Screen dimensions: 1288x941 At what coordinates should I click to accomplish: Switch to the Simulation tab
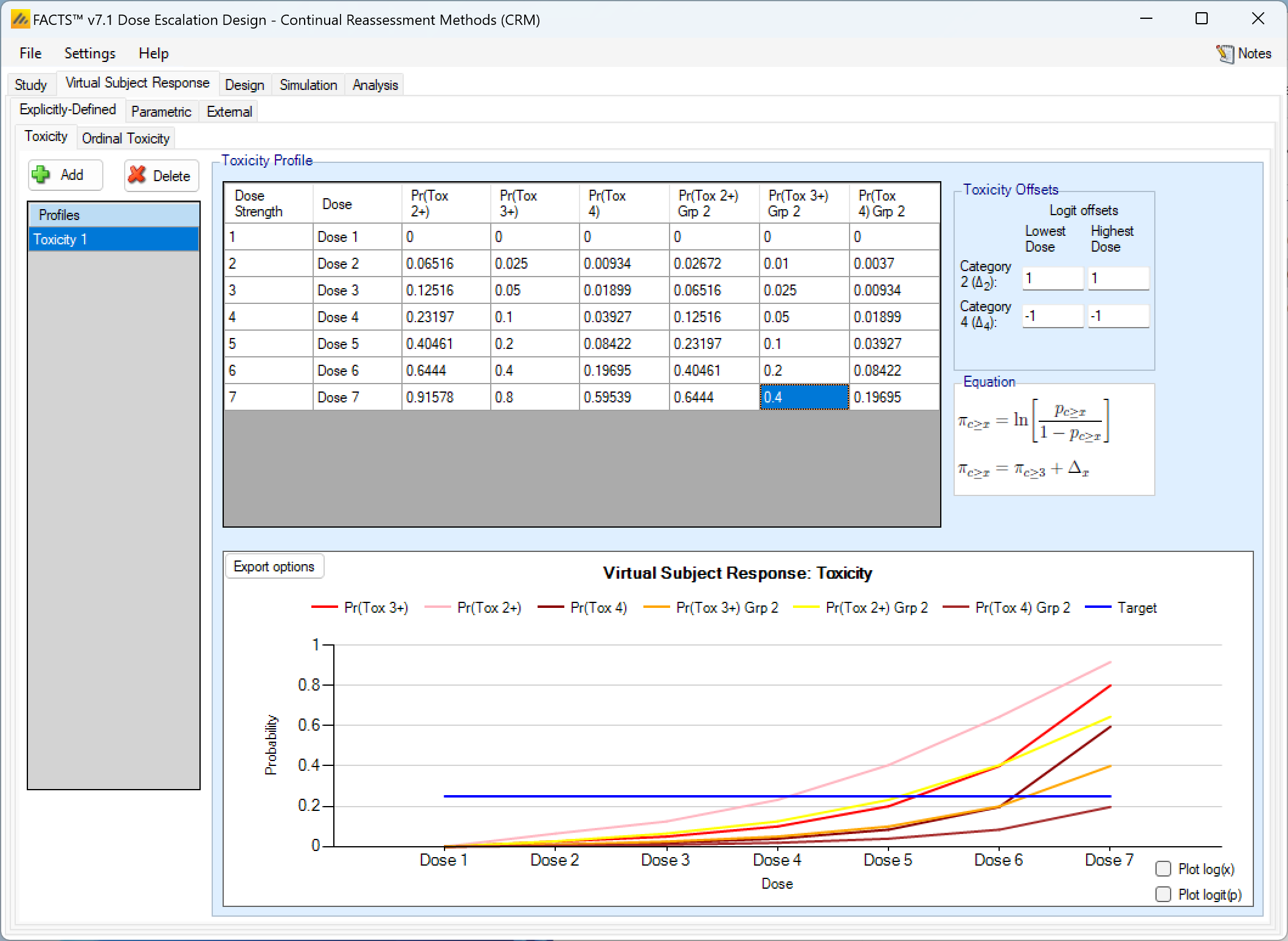(308, 85)
